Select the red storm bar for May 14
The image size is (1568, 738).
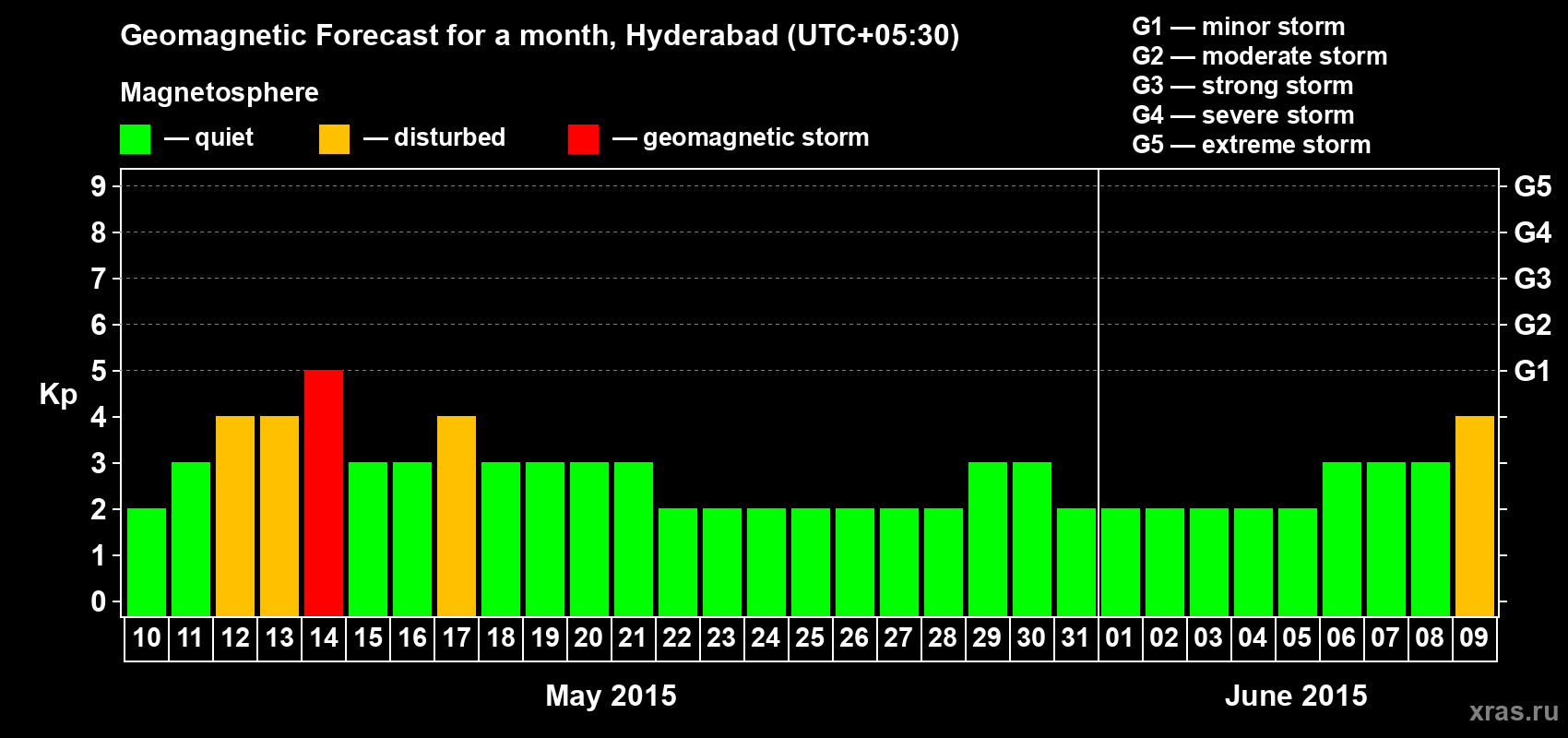[x=324, y=493]
